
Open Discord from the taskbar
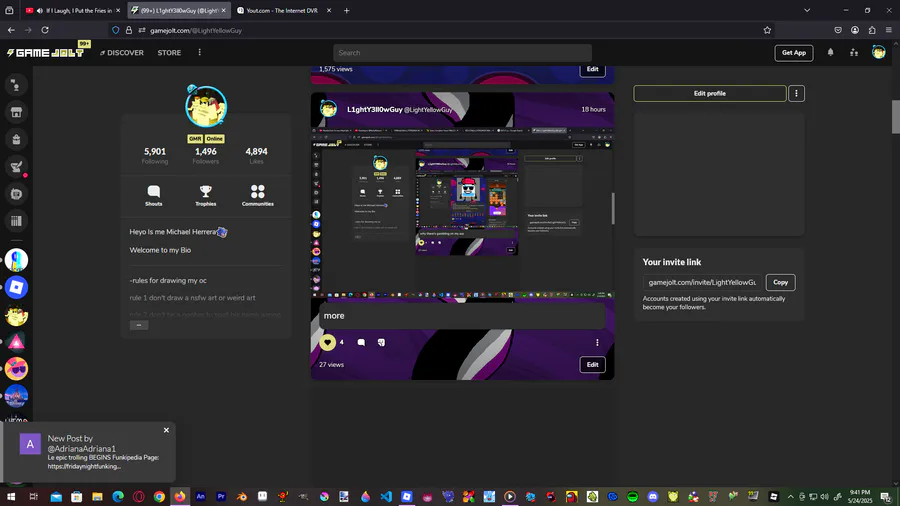(x=653, y=497)
